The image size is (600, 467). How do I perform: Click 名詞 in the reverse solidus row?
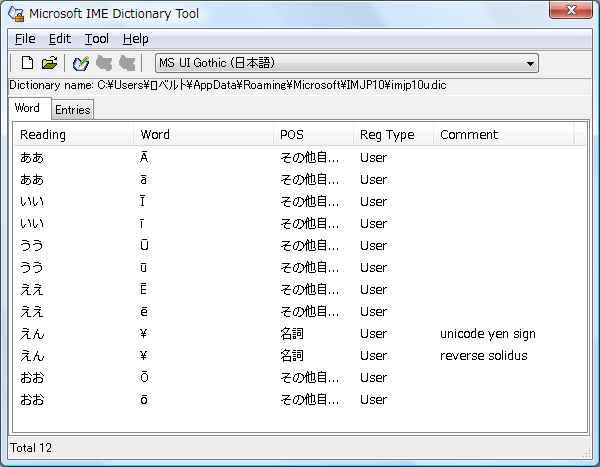pos(292,356)
